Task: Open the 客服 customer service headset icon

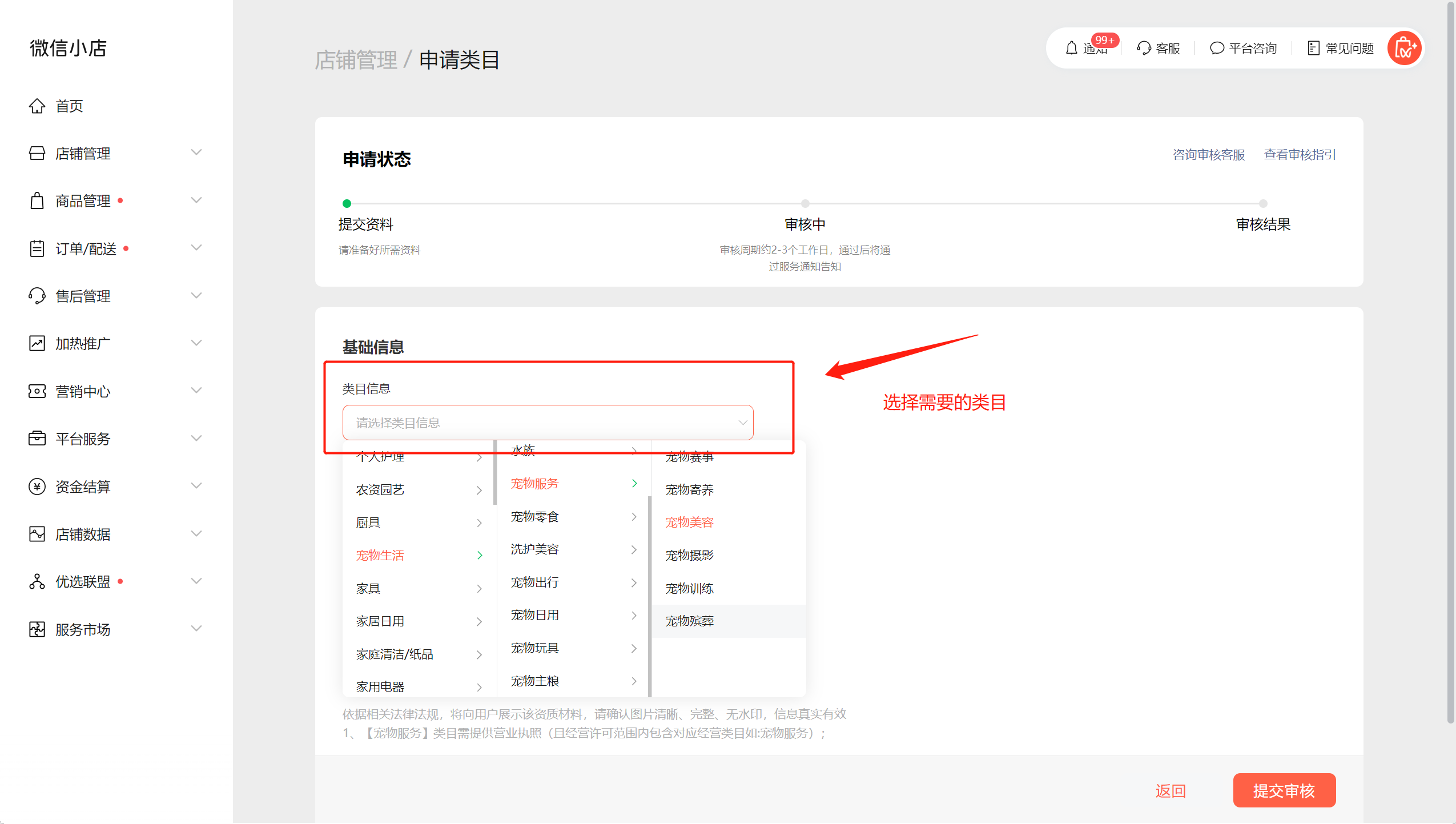Action: (x=1145, y=48)
